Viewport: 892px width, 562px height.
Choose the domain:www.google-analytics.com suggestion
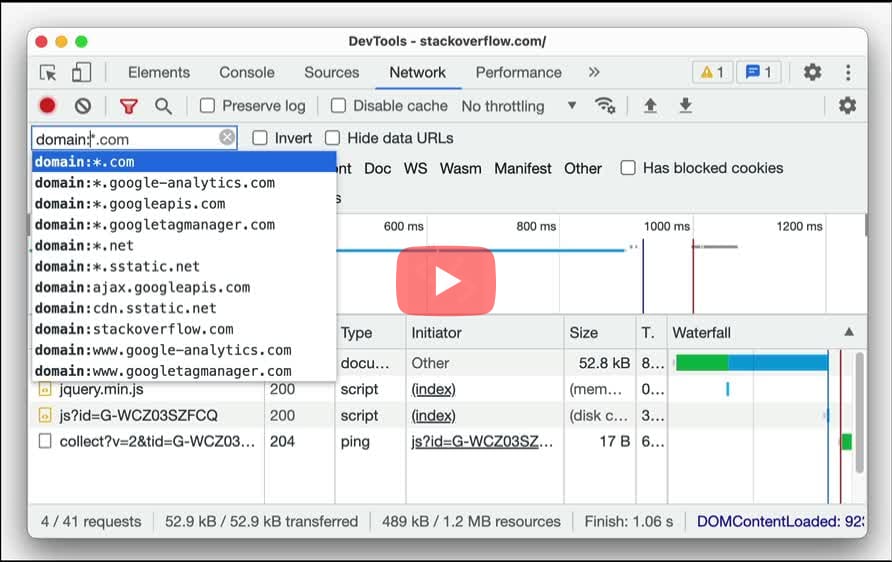pos(184,350)
